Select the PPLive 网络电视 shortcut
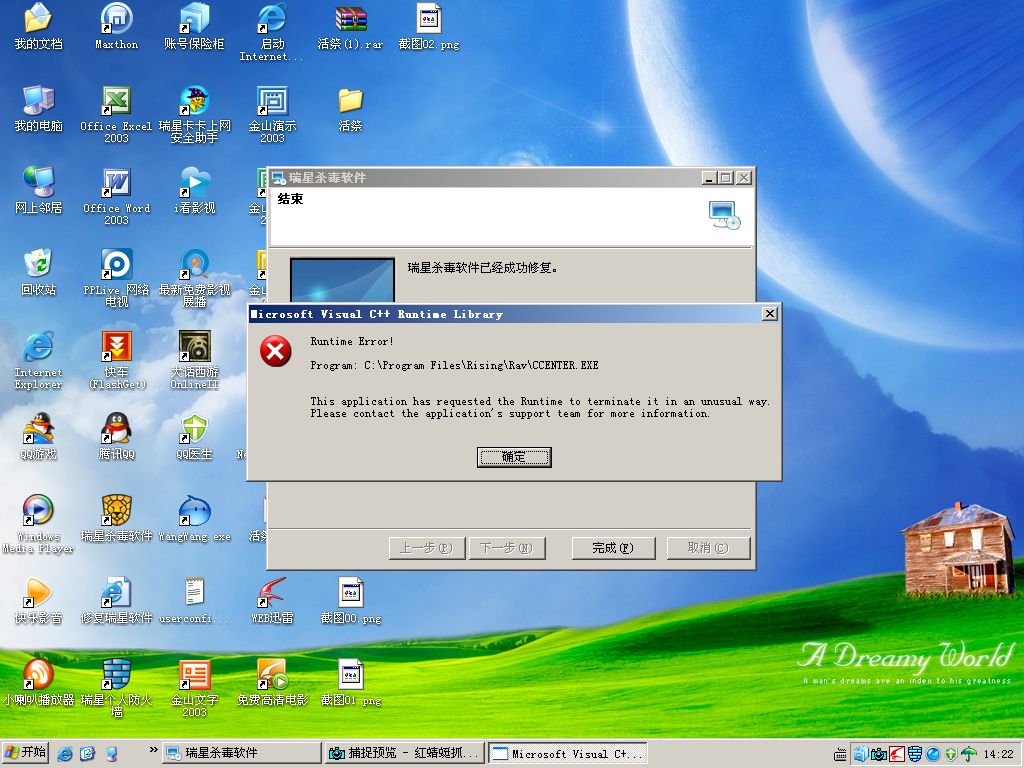 pos(116,278)
